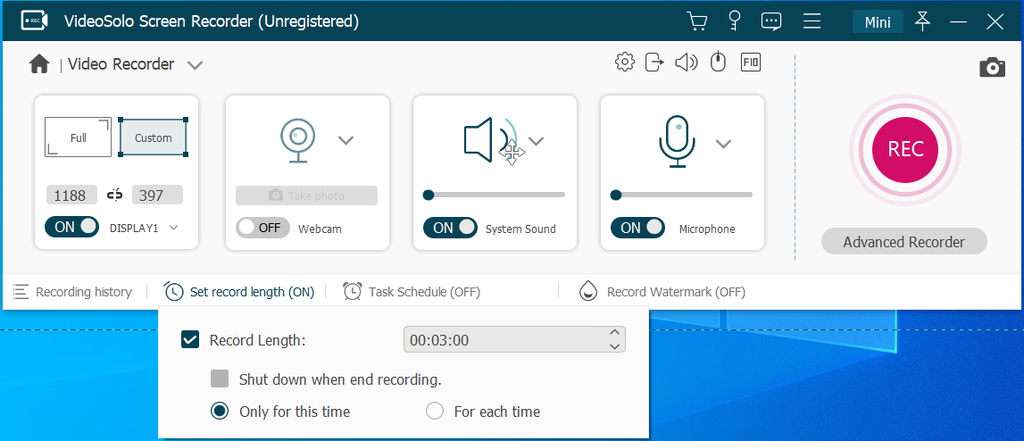Decrease record length with the down arrow
This screenshot has width=1024, height=441.
point(614,346)
